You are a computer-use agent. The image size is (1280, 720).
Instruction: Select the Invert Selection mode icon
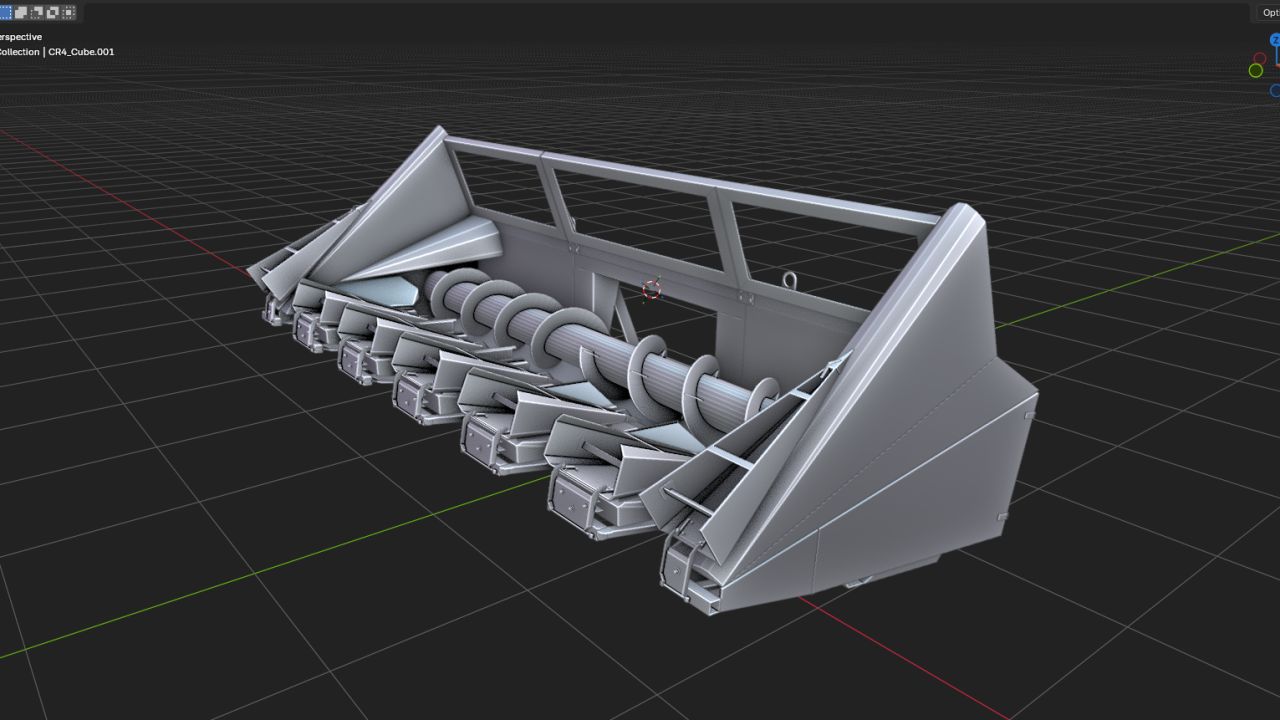52,12
